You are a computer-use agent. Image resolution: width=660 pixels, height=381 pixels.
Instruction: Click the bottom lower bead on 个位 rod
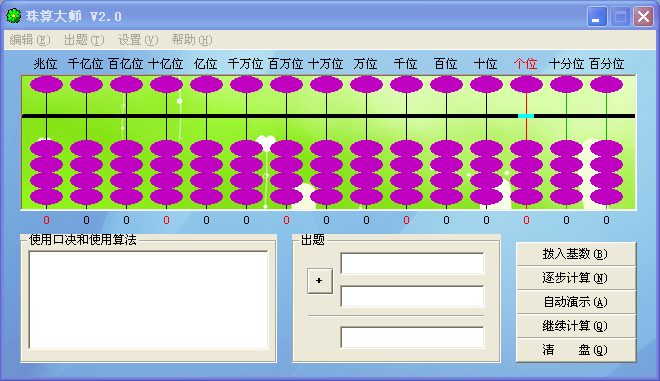[526, 197]
